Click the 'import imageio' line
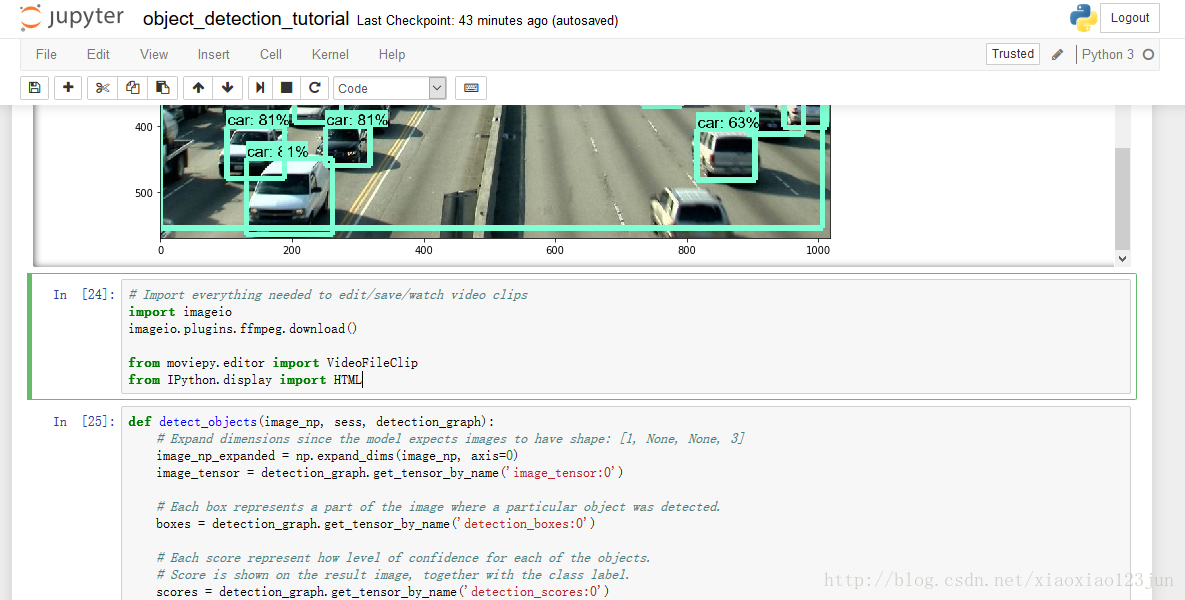 tap(180, 312)
